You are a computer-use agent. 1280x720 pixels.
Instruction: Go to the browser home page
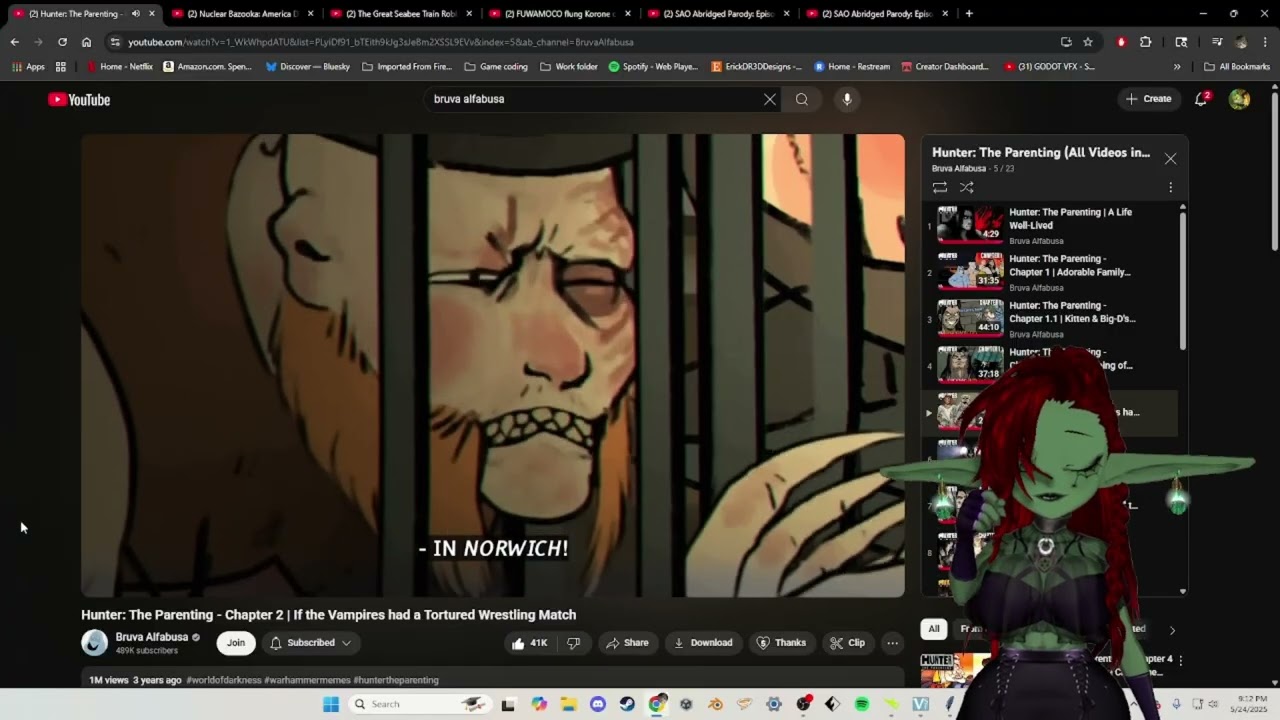pos(87,42)
